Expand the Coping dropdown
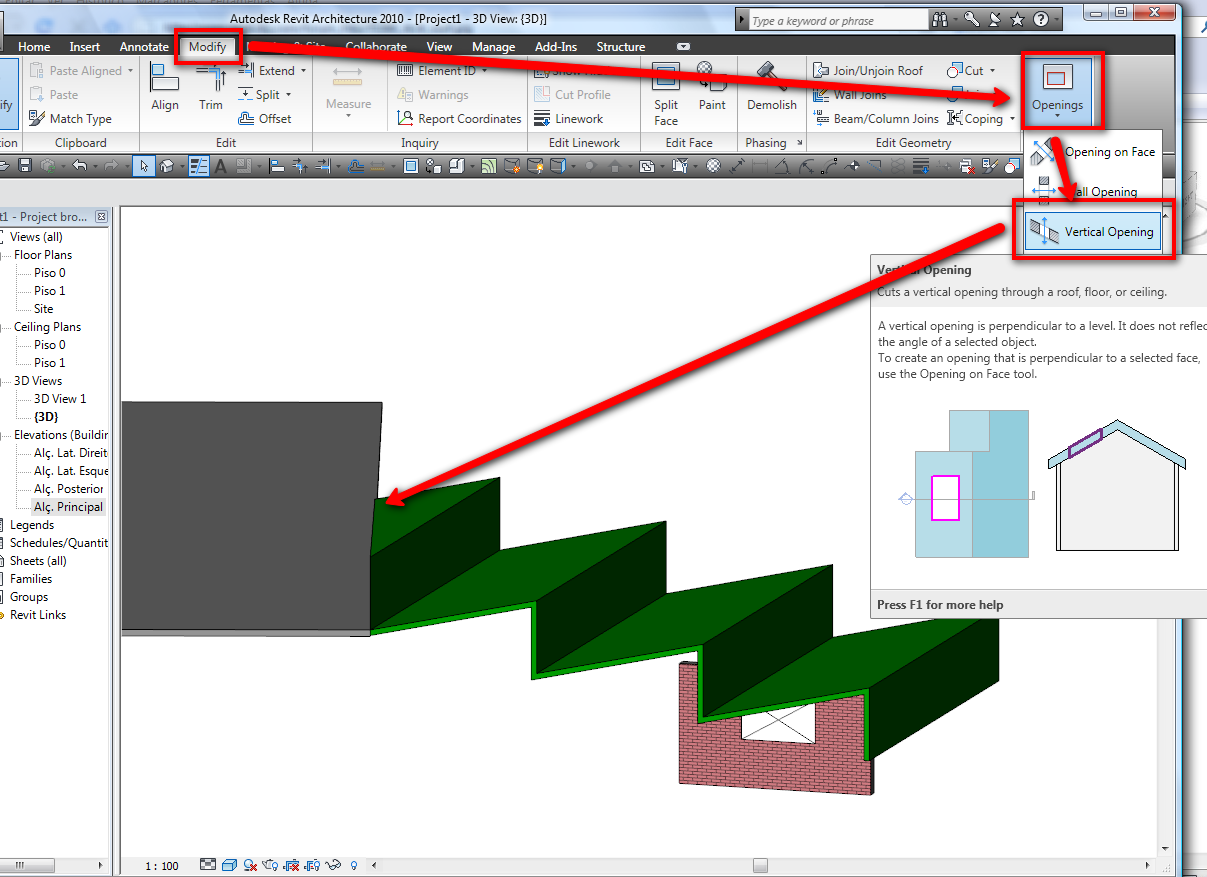This screenshot has width=1207, height=877. pyautogui.click(x=1011, y=119)
